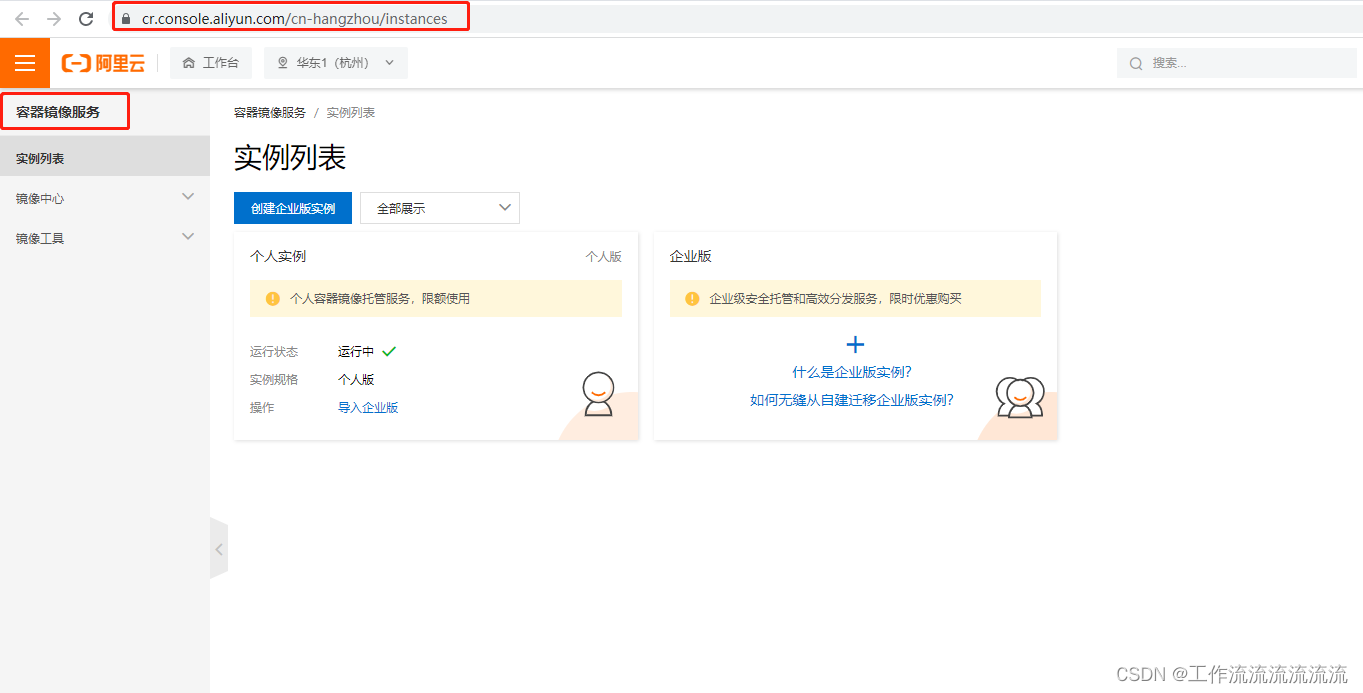
Task: Go forward in browser history
Action: (54, 19)
